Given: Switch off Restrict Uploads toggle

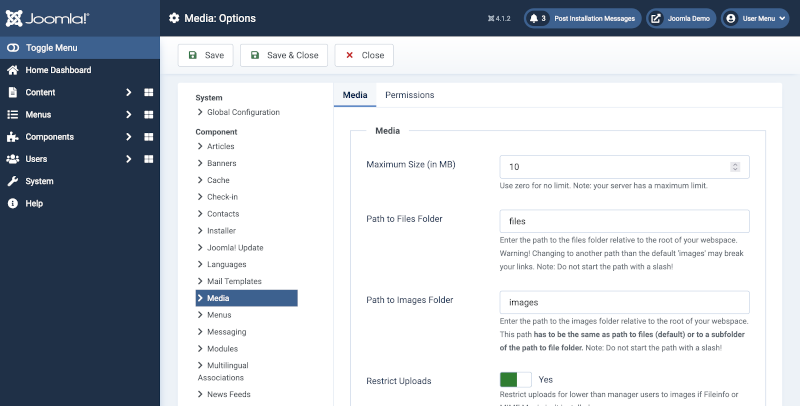Looking at the screenshot, I should point(515,380).
